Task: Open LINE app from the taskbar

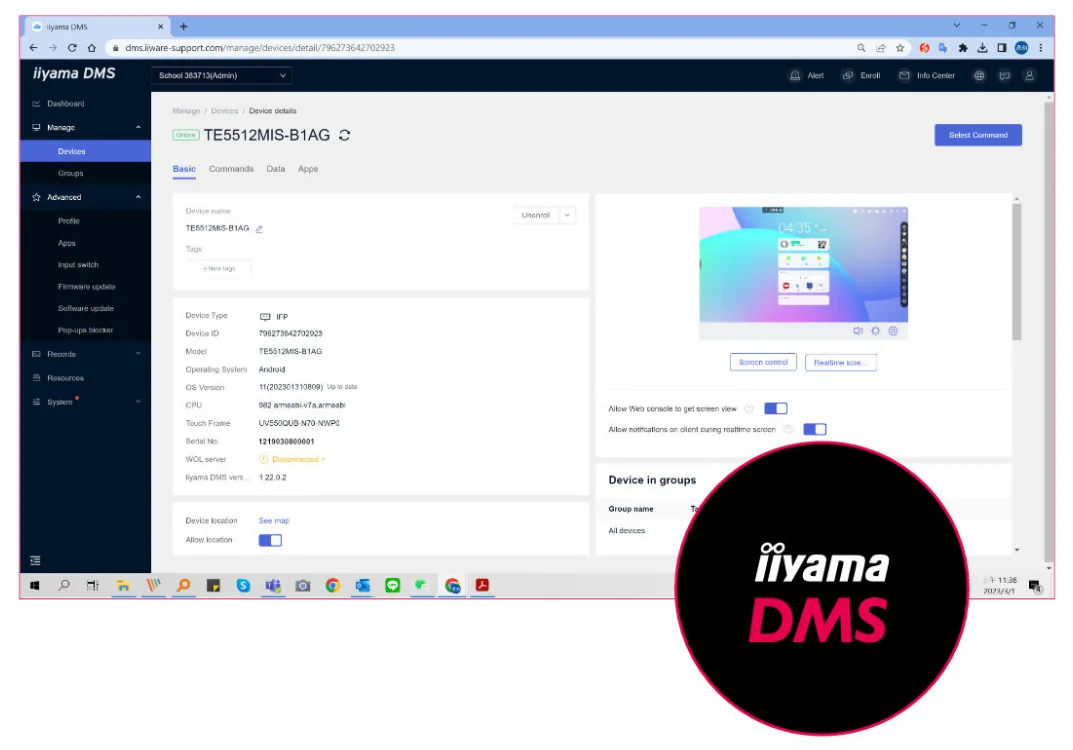Action: point(392,586)
